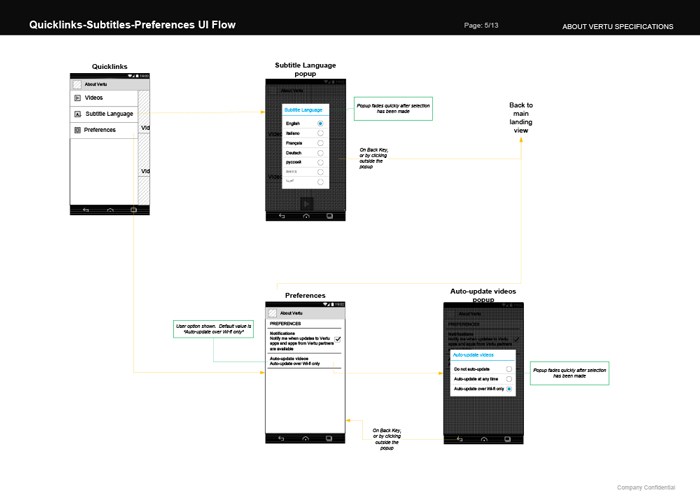Open Preferences item in Quicklinks menu

104,130
